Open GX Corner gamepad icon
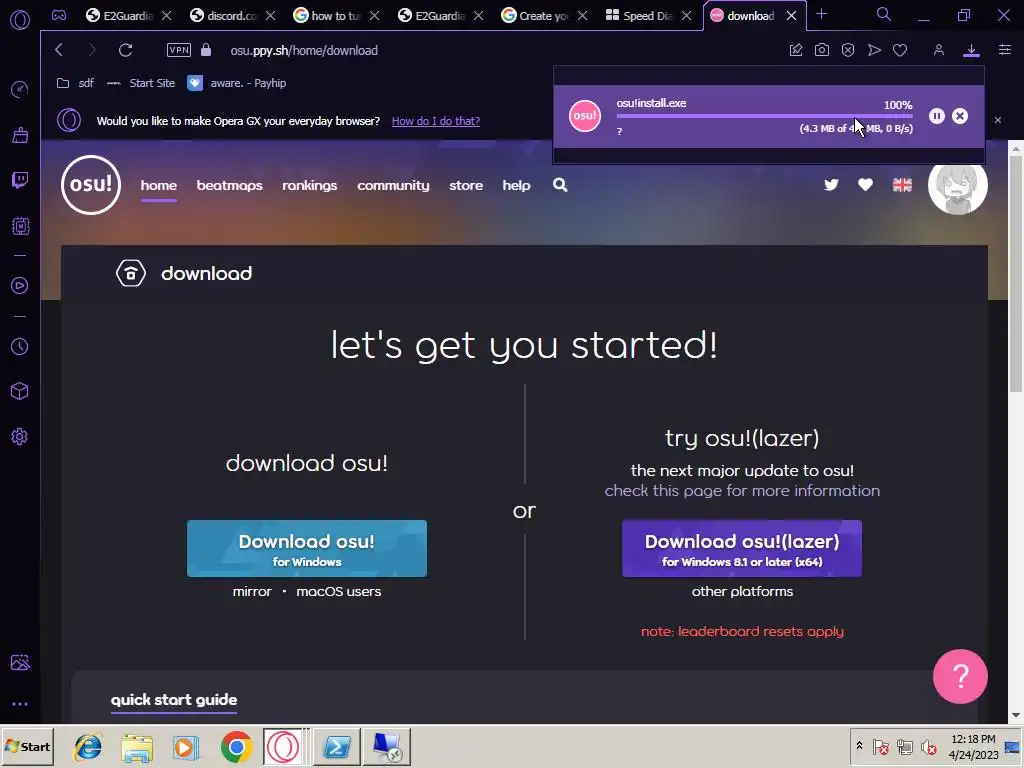The height and width of the screenshot is (768, 1024). click(x=59, y=16)
